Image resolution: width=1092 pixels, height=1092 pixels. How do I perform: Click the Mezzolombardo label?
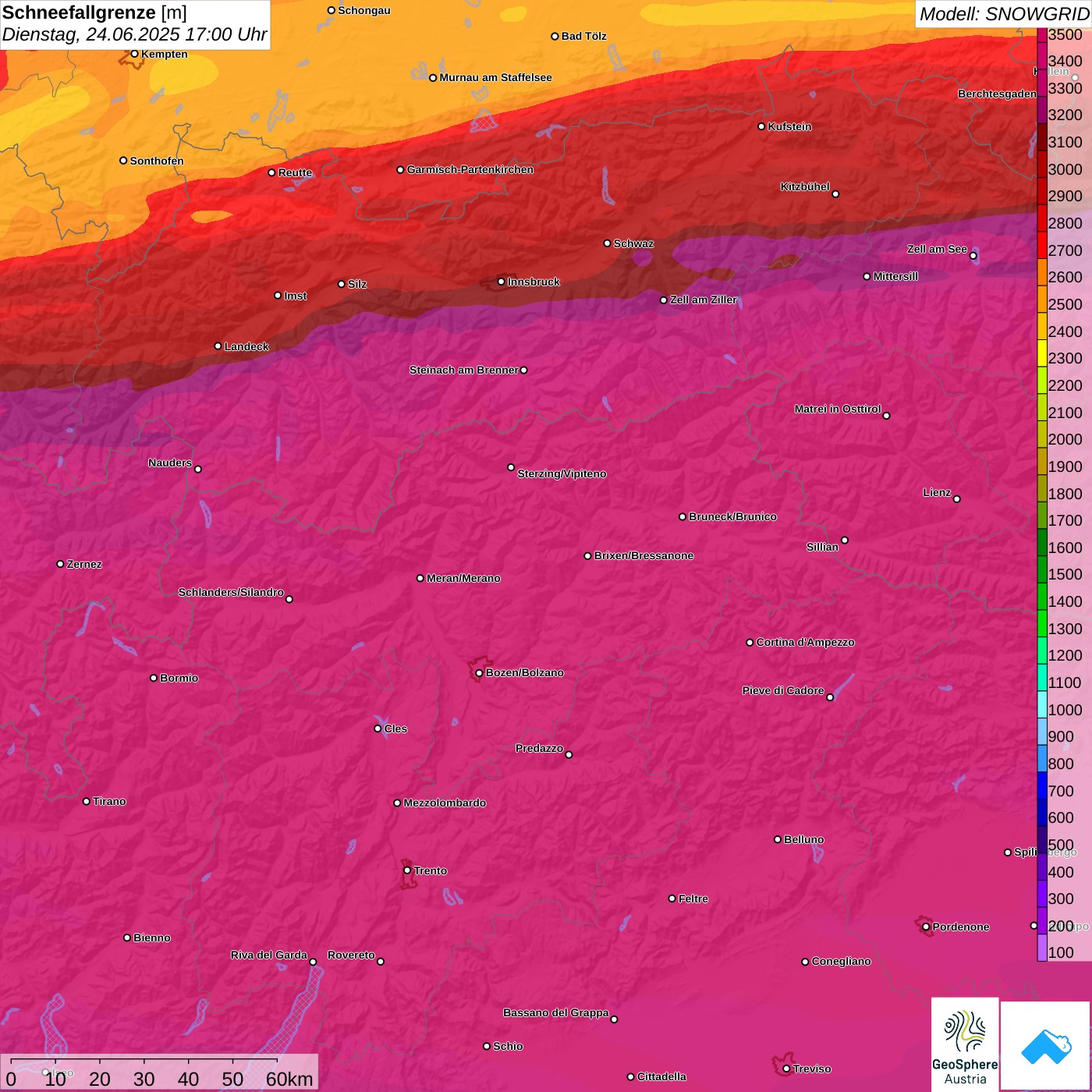[445, 803]
